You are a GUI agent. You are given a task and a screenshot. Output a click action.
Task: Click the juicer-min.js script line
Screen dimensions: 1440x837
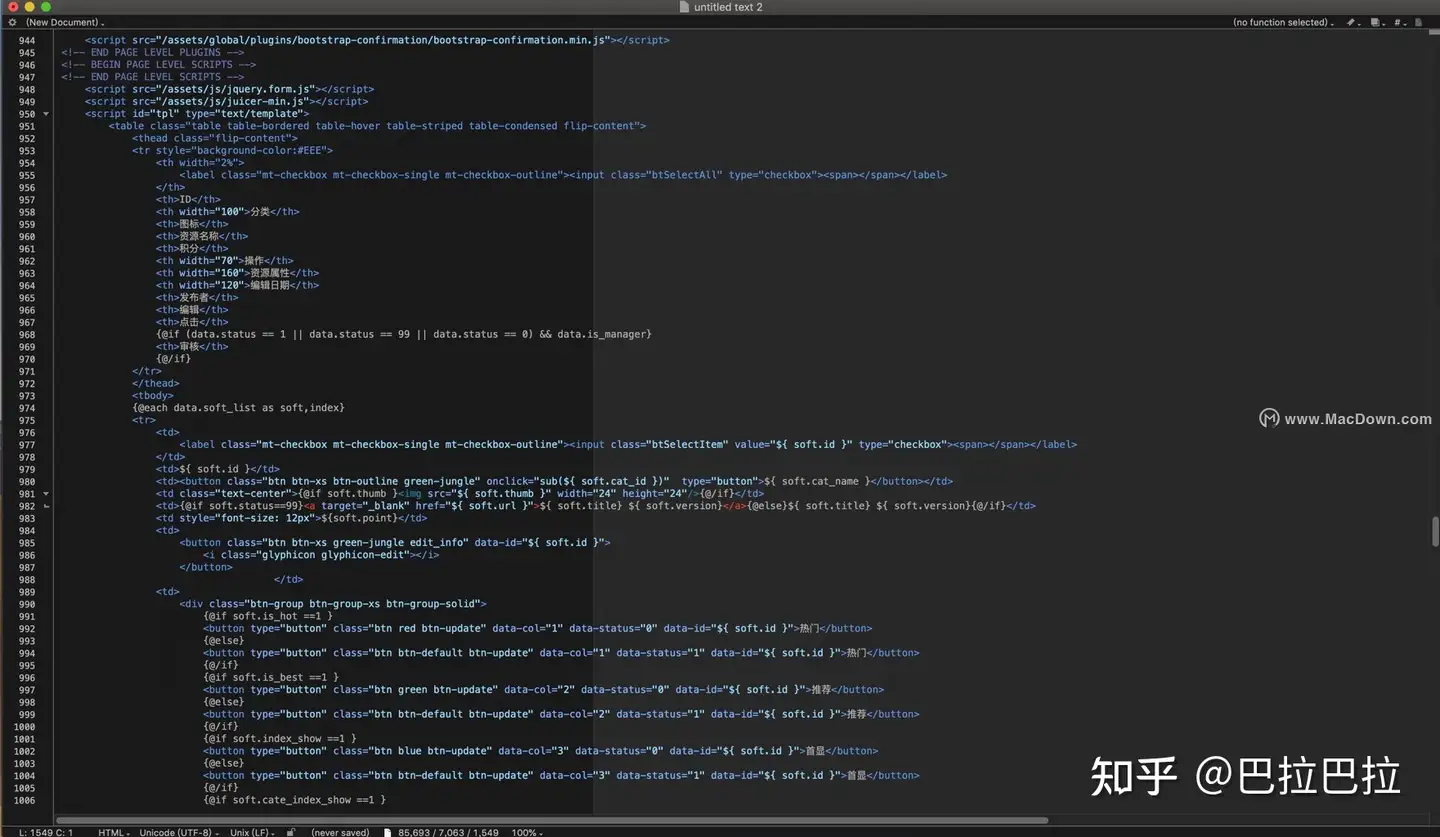pos(226,101)
